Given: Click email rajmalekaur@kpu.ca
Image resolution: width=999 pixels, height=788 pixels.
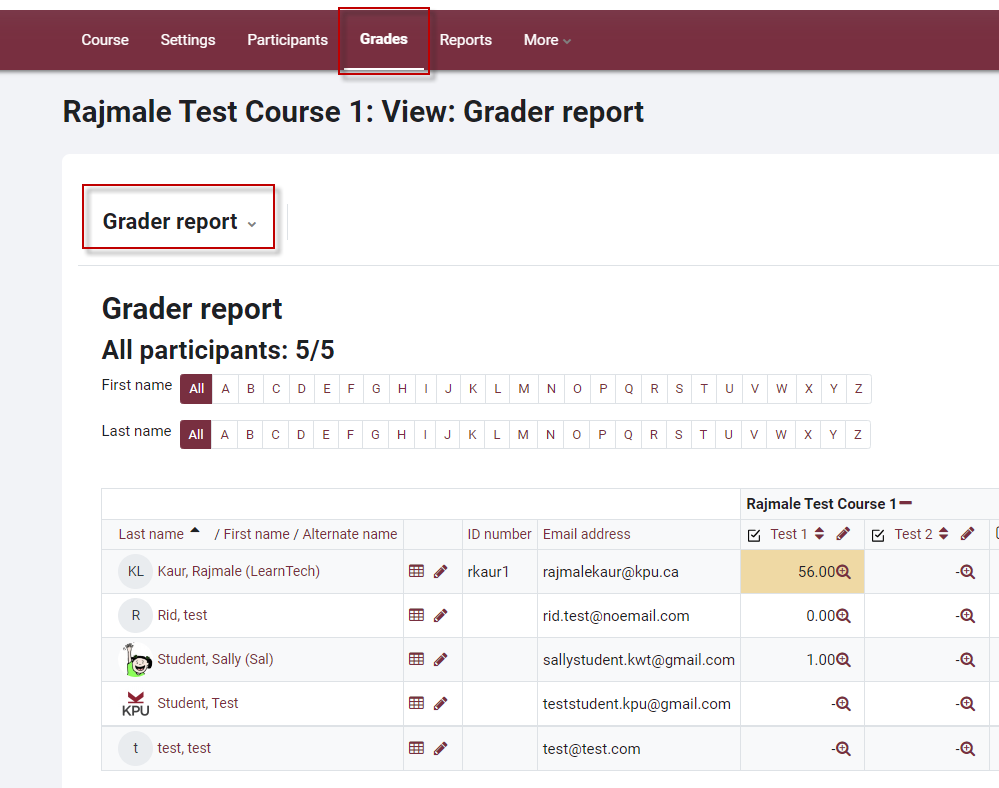Looking at the screenshot, I should click(610, 571).
